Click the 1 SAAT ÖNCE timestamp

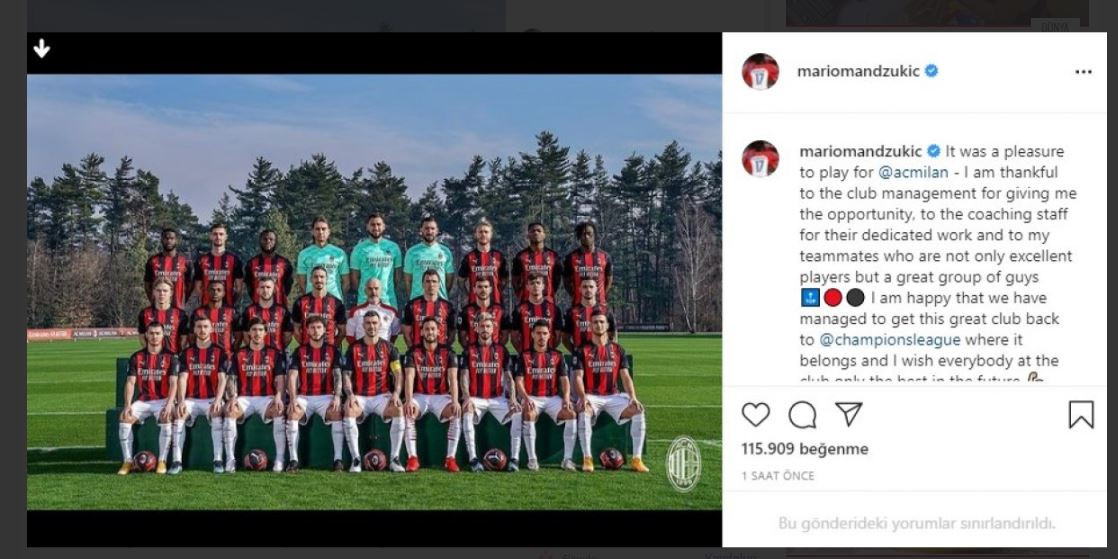[778, 476]
